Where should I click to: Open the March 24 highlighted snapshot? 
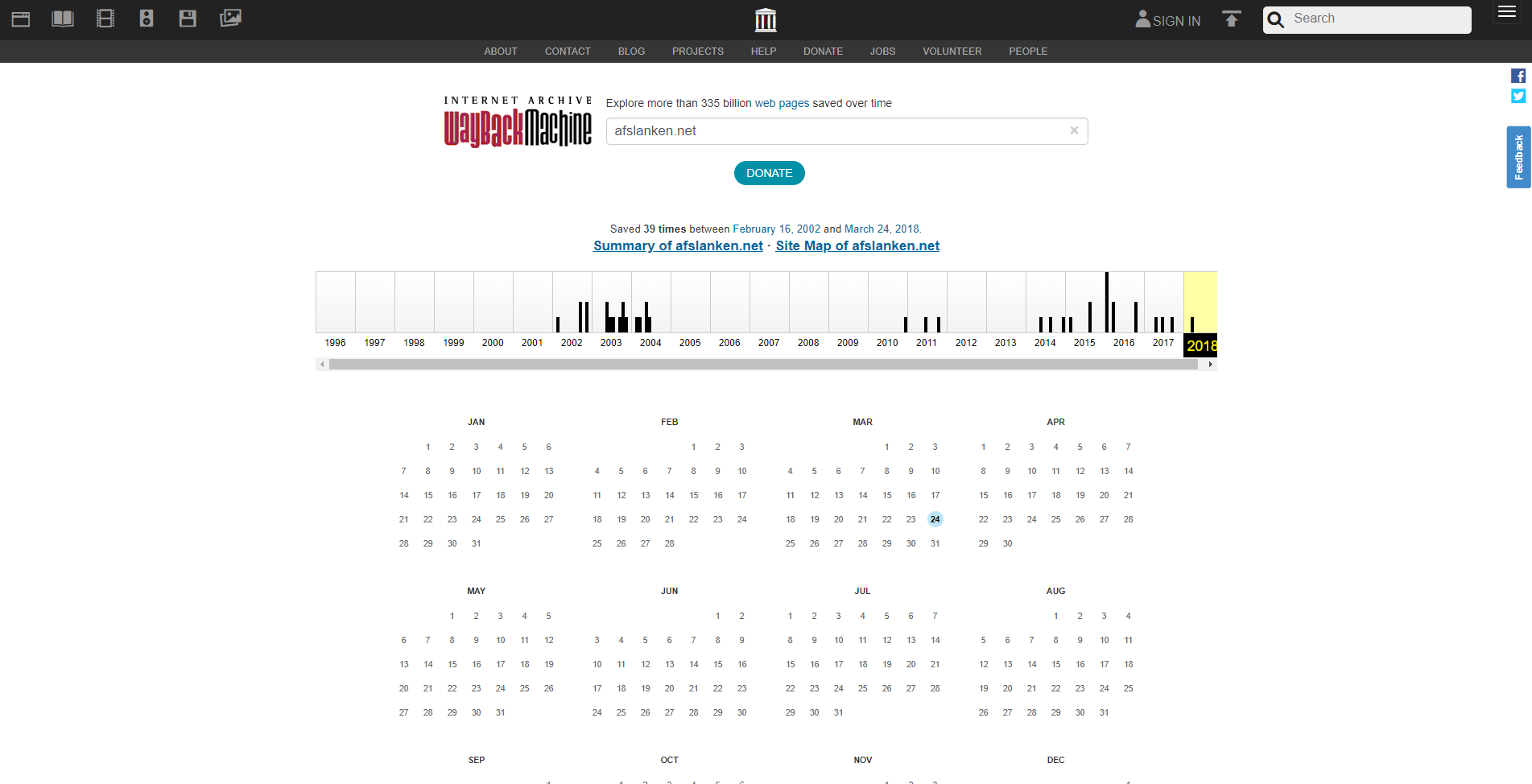[935, 519]
